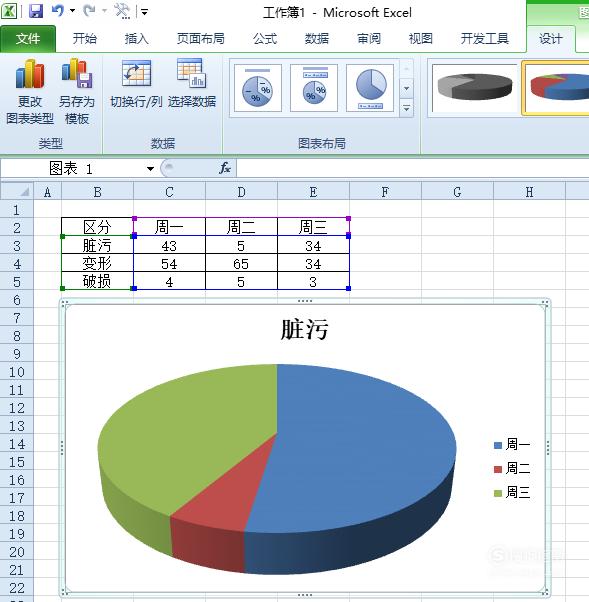Click the cell containing 区分
Image resolution: width=589 pixels, height=602 pixels.
tap(98, 227)
